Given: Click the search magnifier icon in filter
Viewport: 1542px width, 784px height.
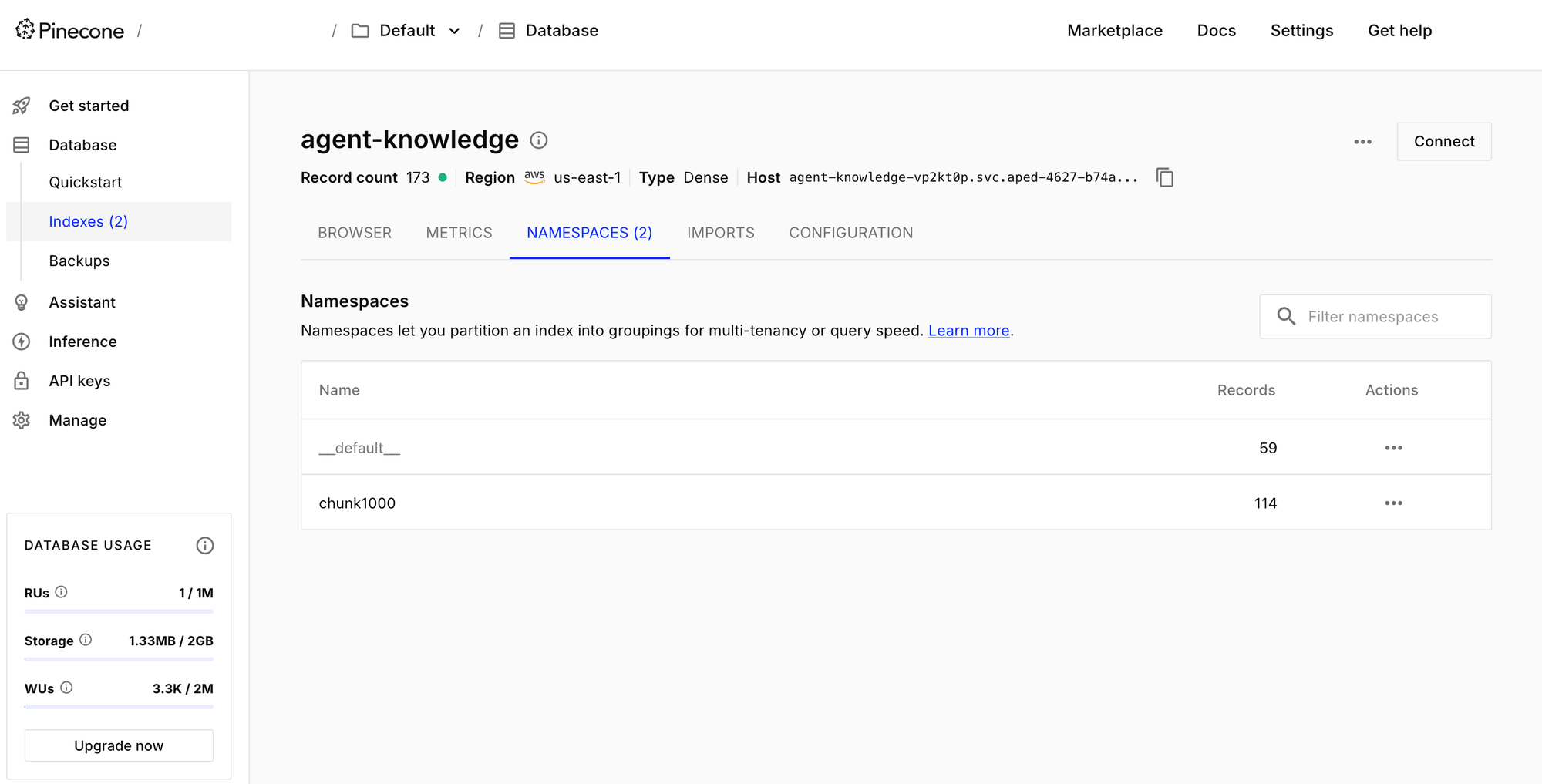Looking at the screenshot, I should [1286, 316].
